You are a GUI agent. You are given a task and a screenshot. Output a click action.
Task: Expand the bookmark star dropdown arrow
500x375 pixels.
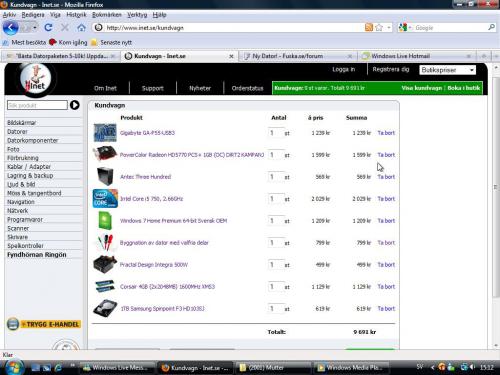point(389,28)
